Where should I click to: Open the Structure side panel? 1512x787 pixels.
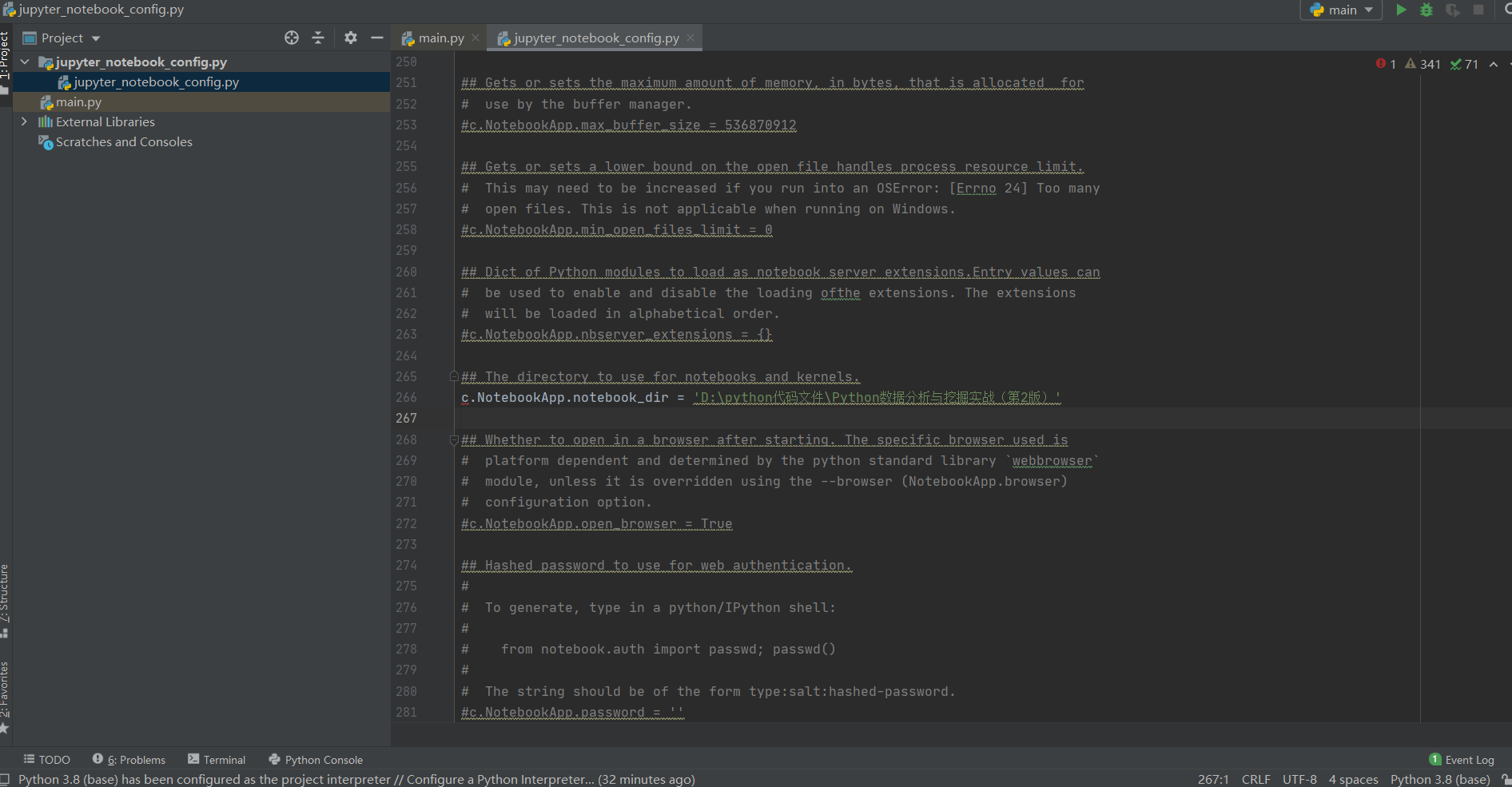pyautogui.click(x=6, y=595)
